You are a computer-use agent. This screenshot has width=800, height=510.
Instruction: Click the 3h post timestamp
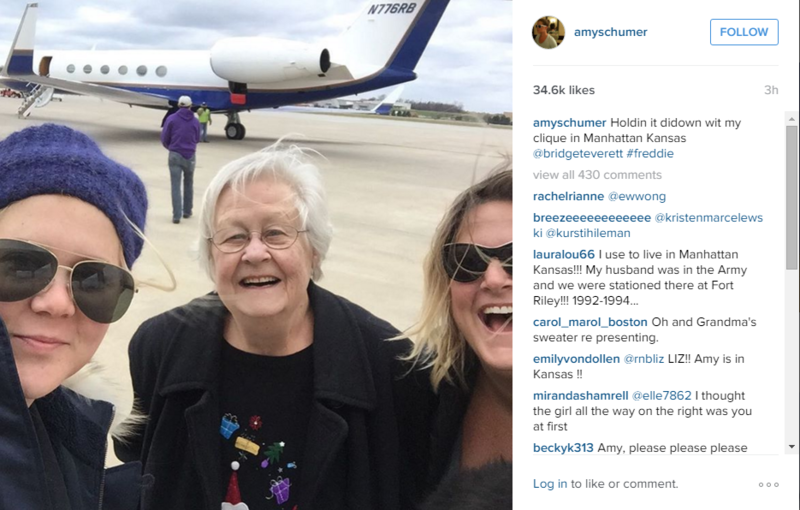(x=771, y=90)
